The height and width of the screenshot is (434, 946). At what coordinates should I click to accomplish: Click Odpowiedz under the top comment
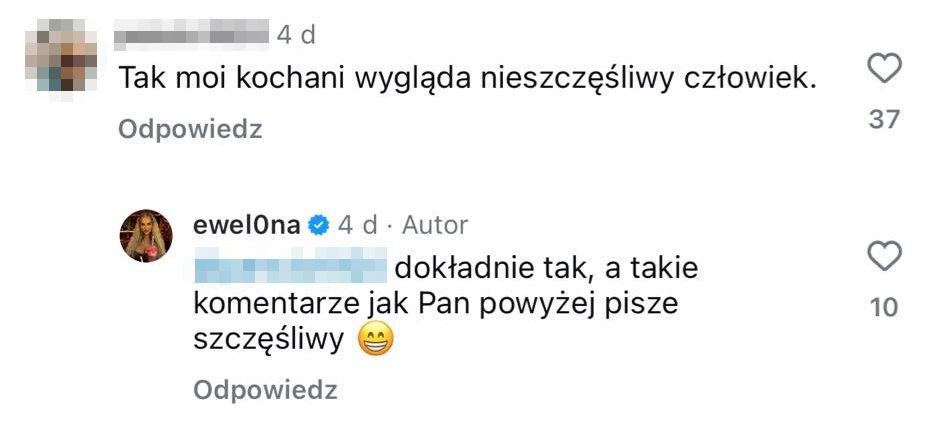pos(190,129)
